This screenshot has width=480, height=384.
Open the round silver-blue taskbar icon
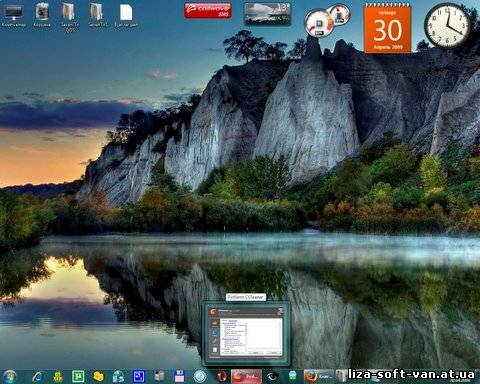pyautogui.click(x=200, y=376)
